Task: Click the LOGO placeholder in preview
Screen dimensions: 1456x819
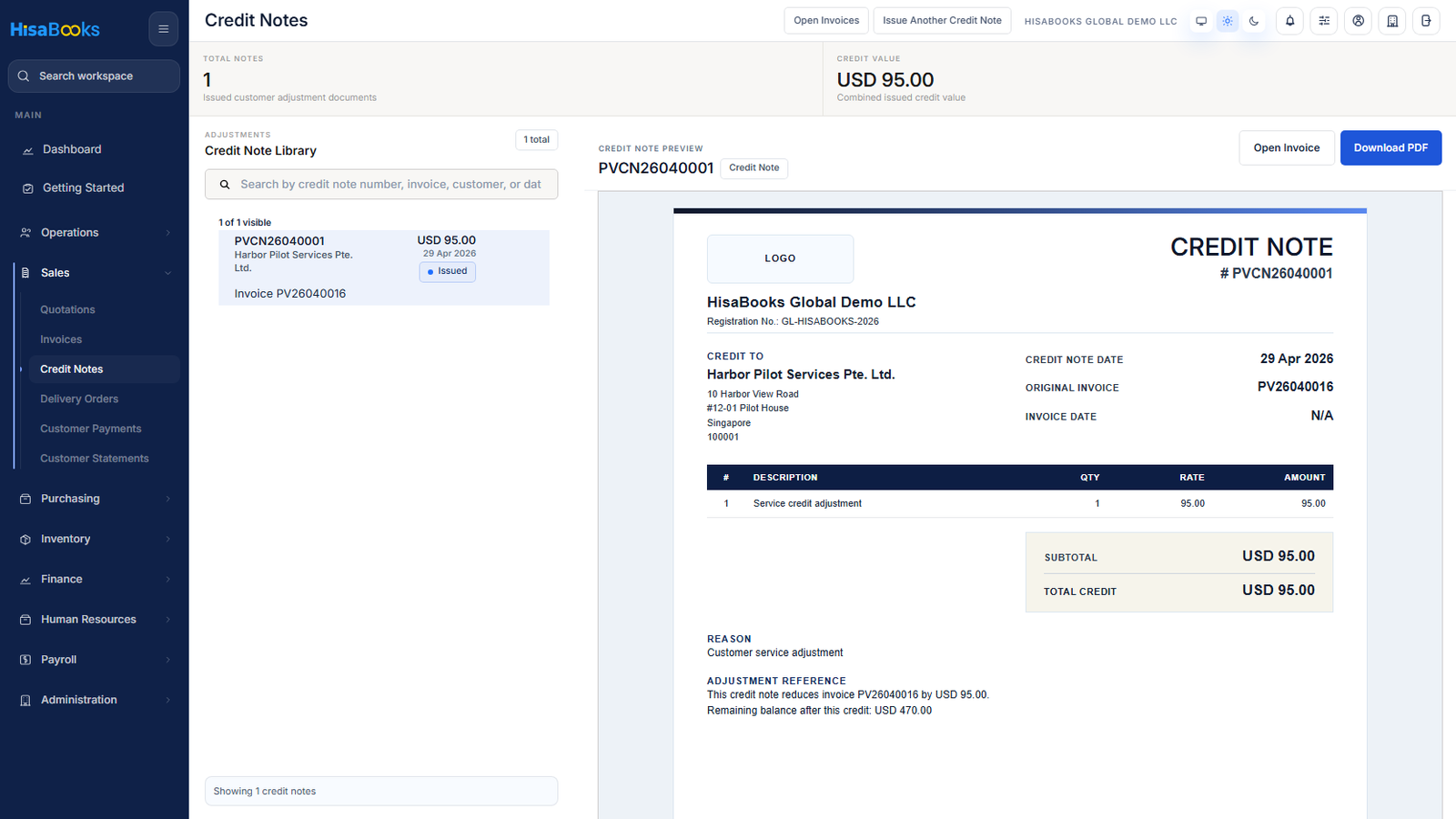Action: 780,259
